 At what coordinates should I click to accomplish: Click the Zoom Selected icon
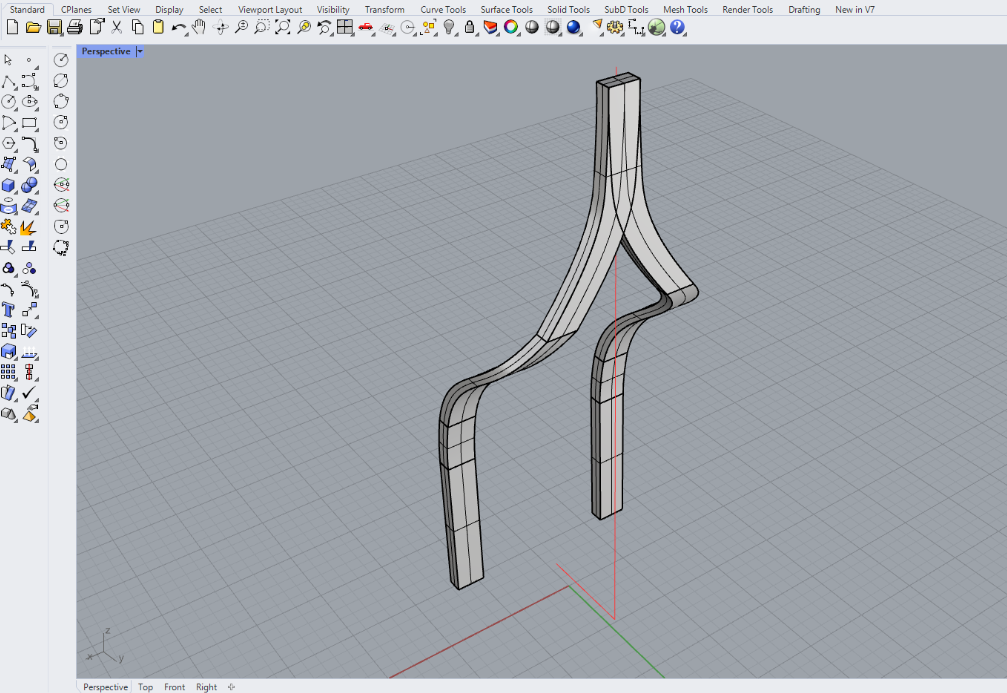click(x=304, y=27)
